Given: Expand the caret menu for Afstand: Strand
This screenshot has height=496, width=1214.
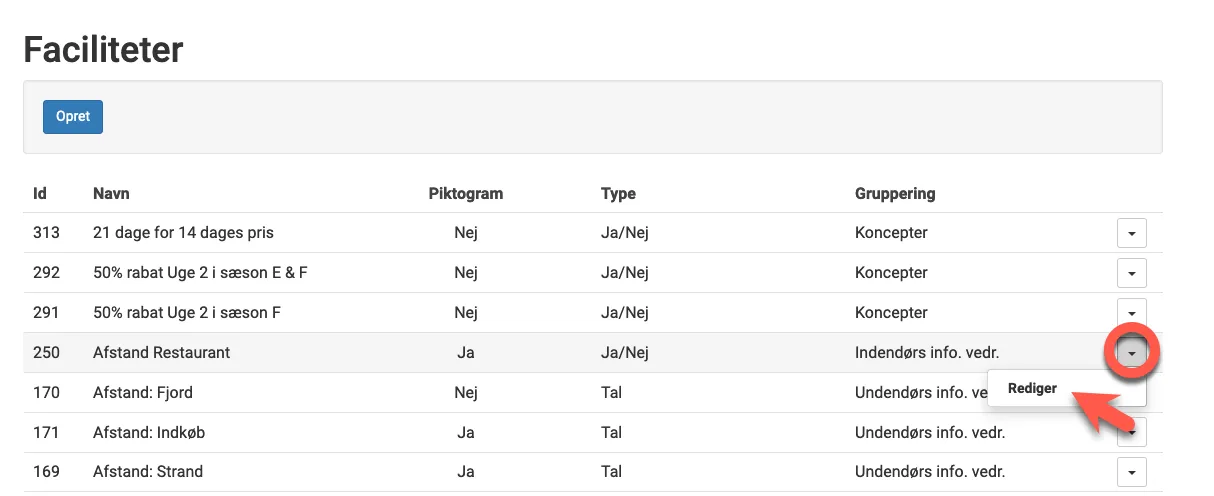Looking at the screenshot, I should 1131,472.
